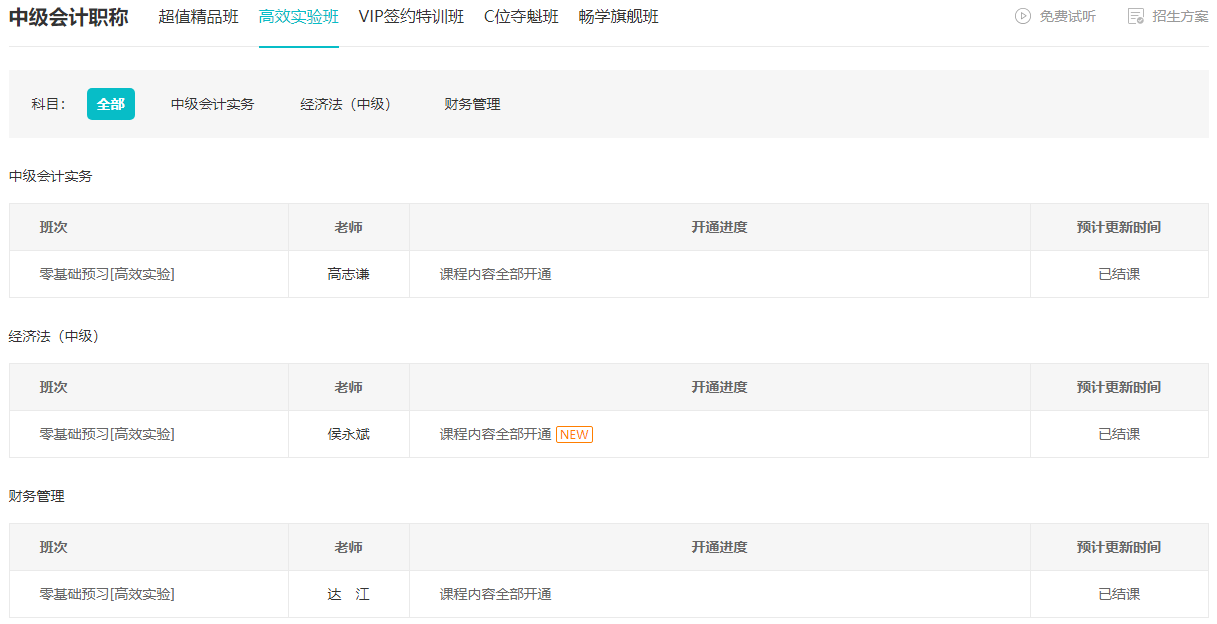Open the 招生方案 document icon

[1135, 16]
